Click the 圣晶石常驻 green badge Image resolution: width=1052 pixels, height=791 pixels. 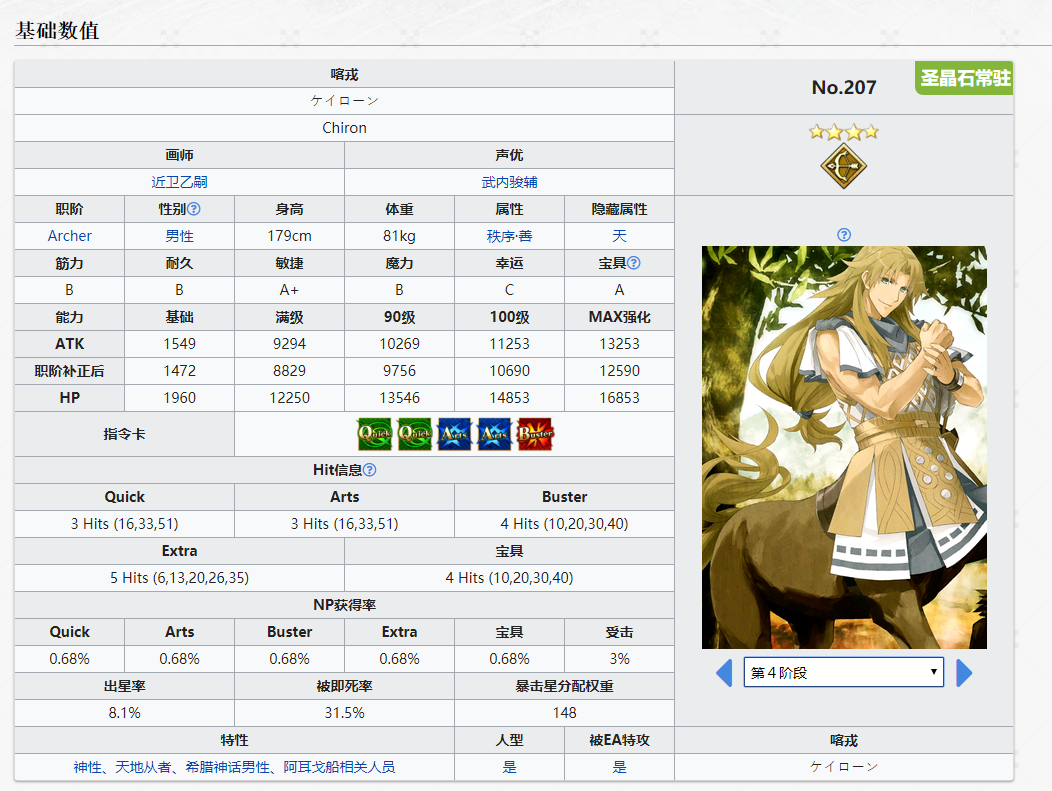pyautogui.click(x=964, y=78)
